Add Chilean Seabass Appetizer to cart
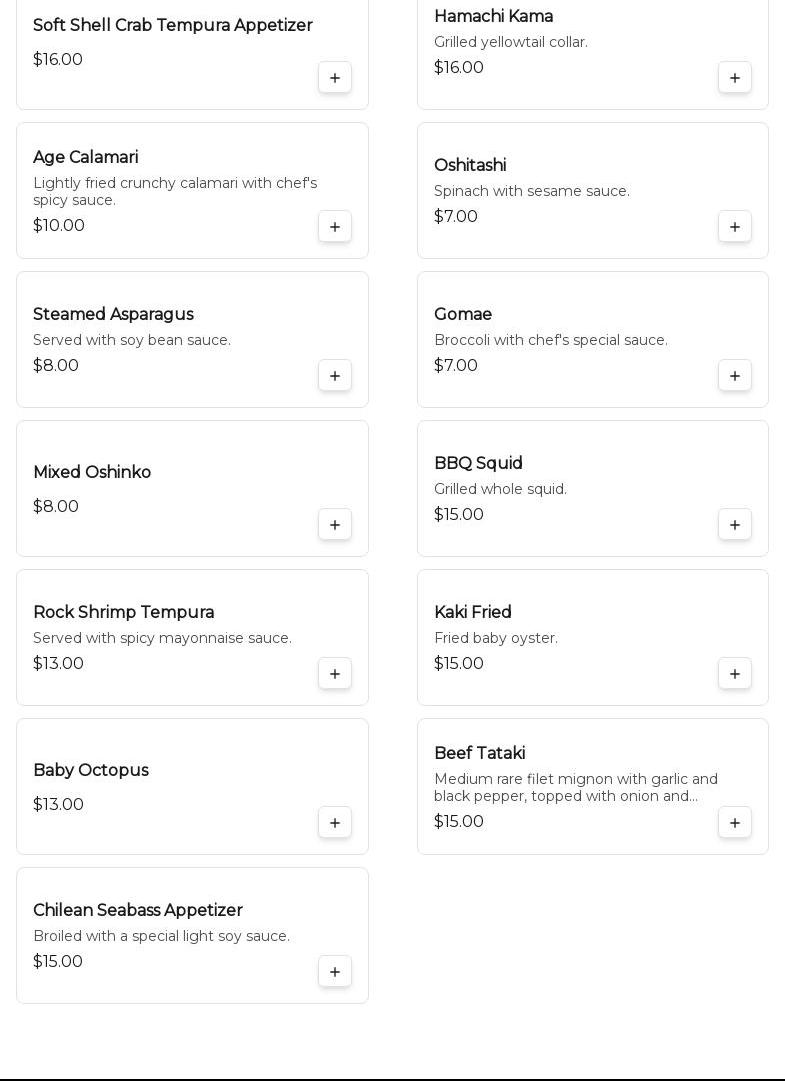Image resolution: width=785 pixels, height=1081 pixels. [335, 972]
